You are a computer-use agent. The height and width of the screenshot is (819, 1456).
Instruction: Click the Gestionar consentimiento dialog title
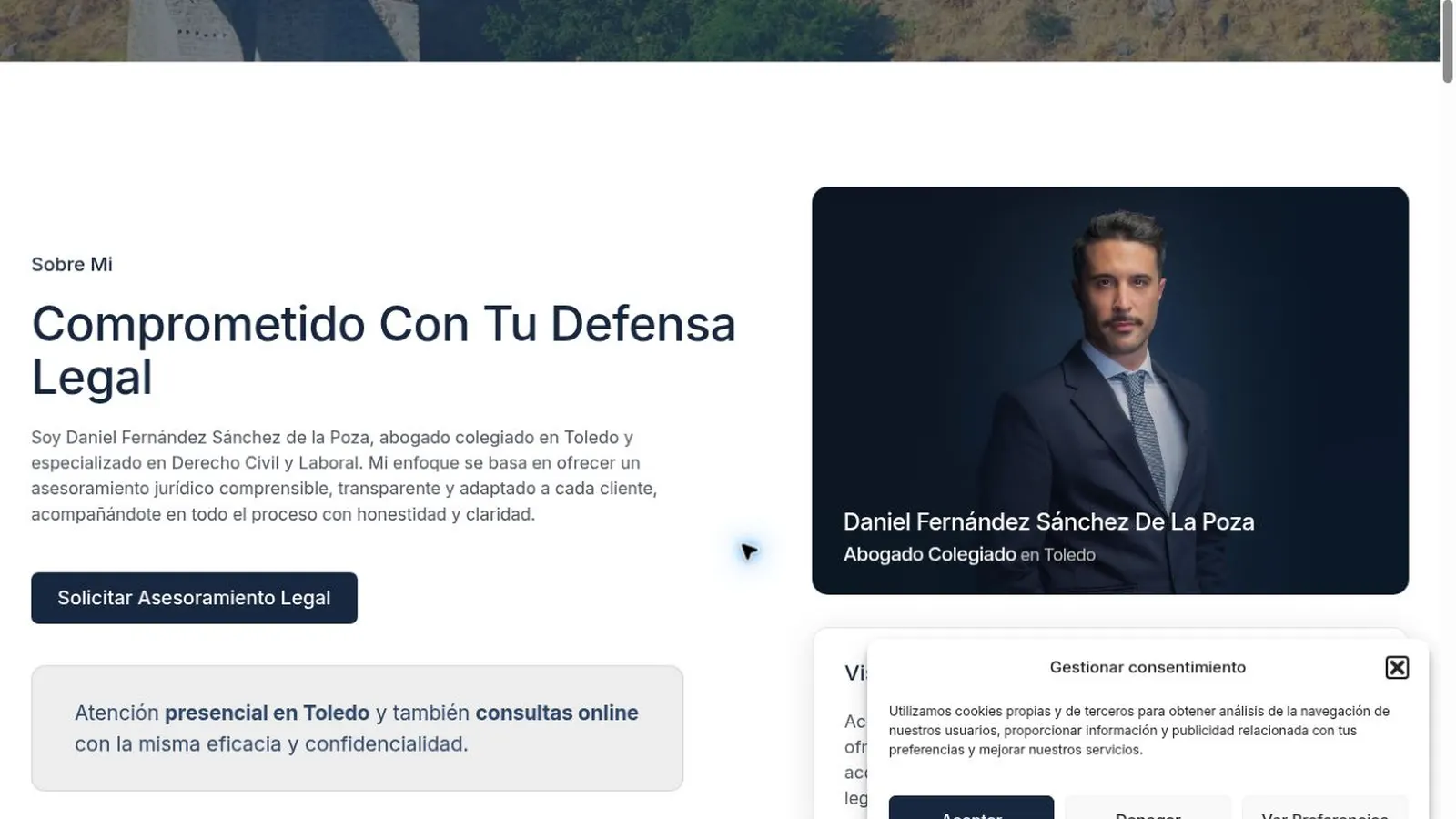(1148, 667)
